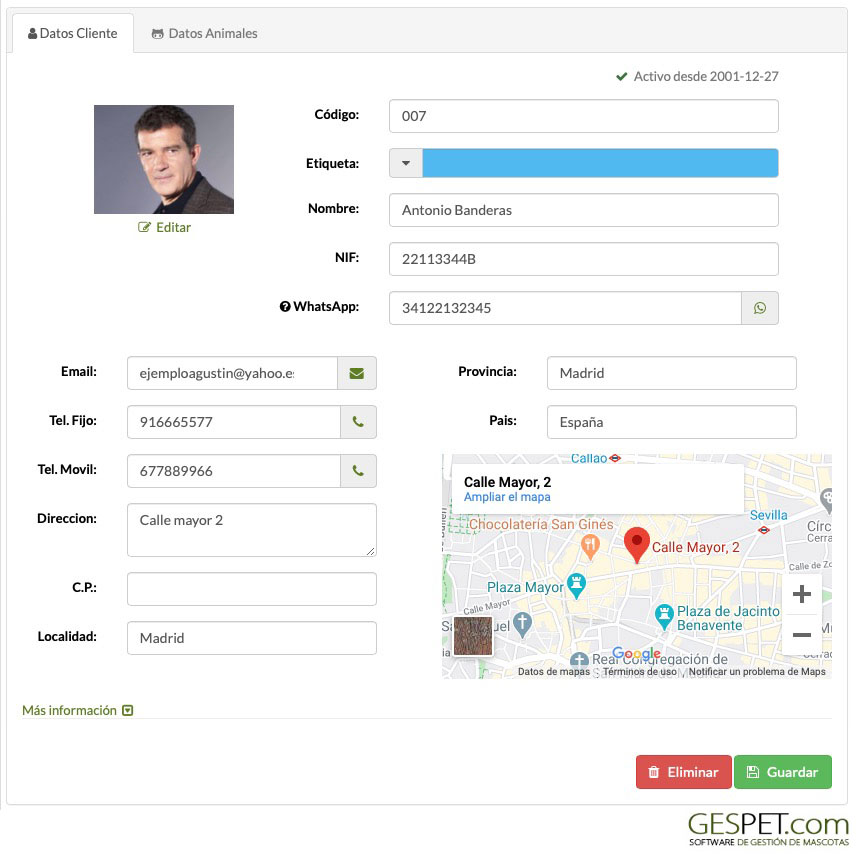Screen dimensions: 857x858
Task: Zoom in on the map
Action: point(802,594)
